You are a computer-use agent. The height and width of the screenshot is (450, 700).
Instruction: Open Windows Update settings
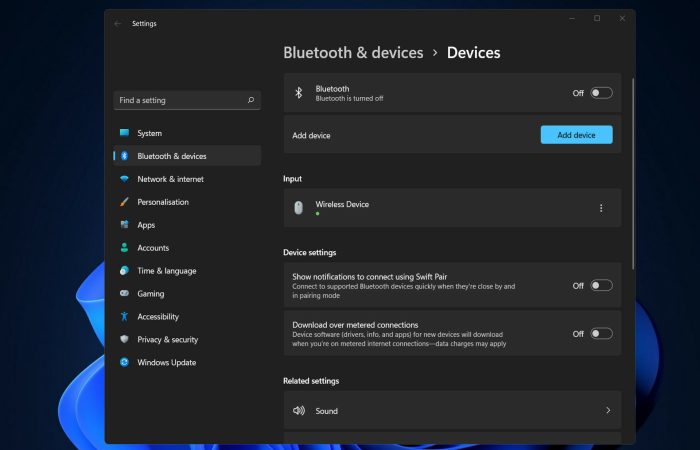point(187,362)
